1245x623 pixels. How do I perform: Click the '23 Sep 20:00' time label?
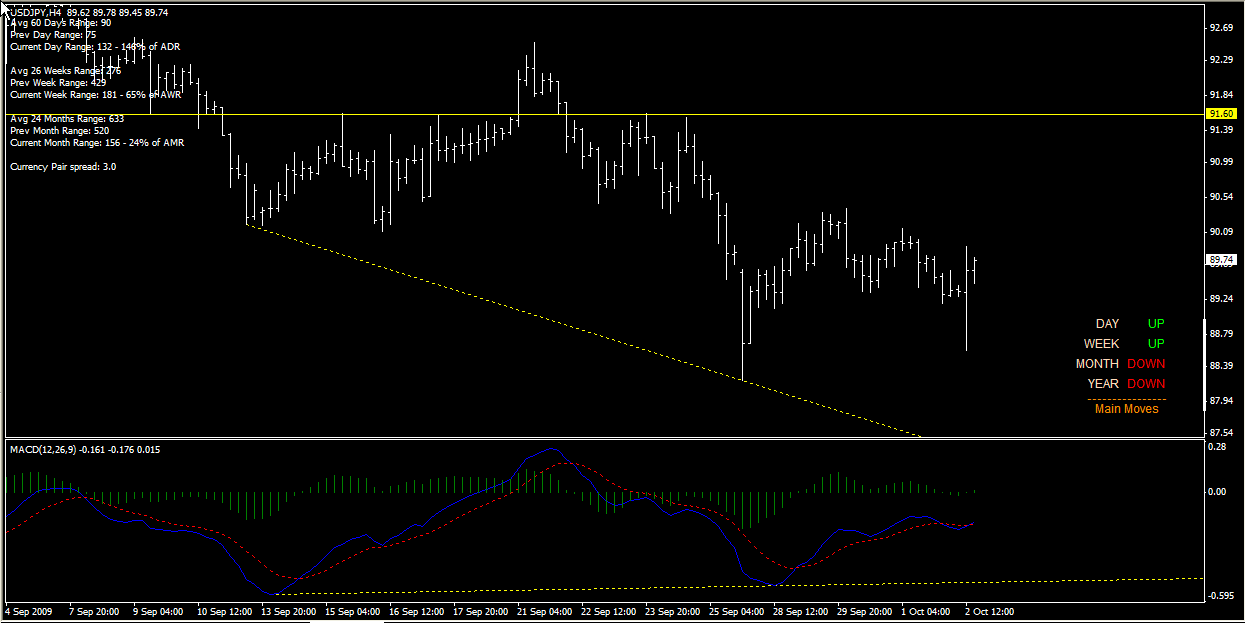coord(673,610)
